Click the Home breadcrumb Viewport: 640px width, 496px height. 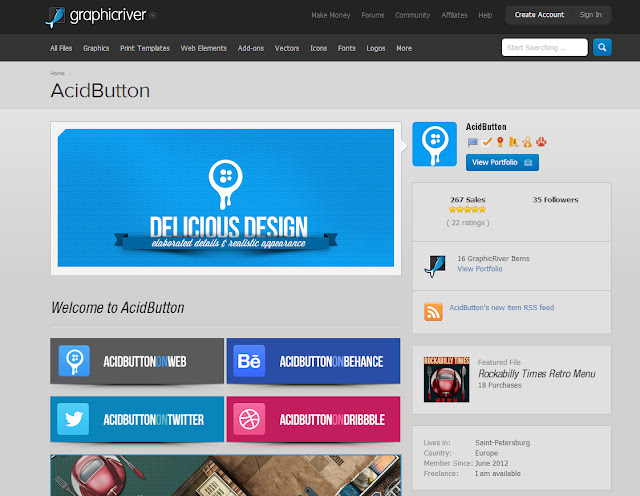pos(57,73)
